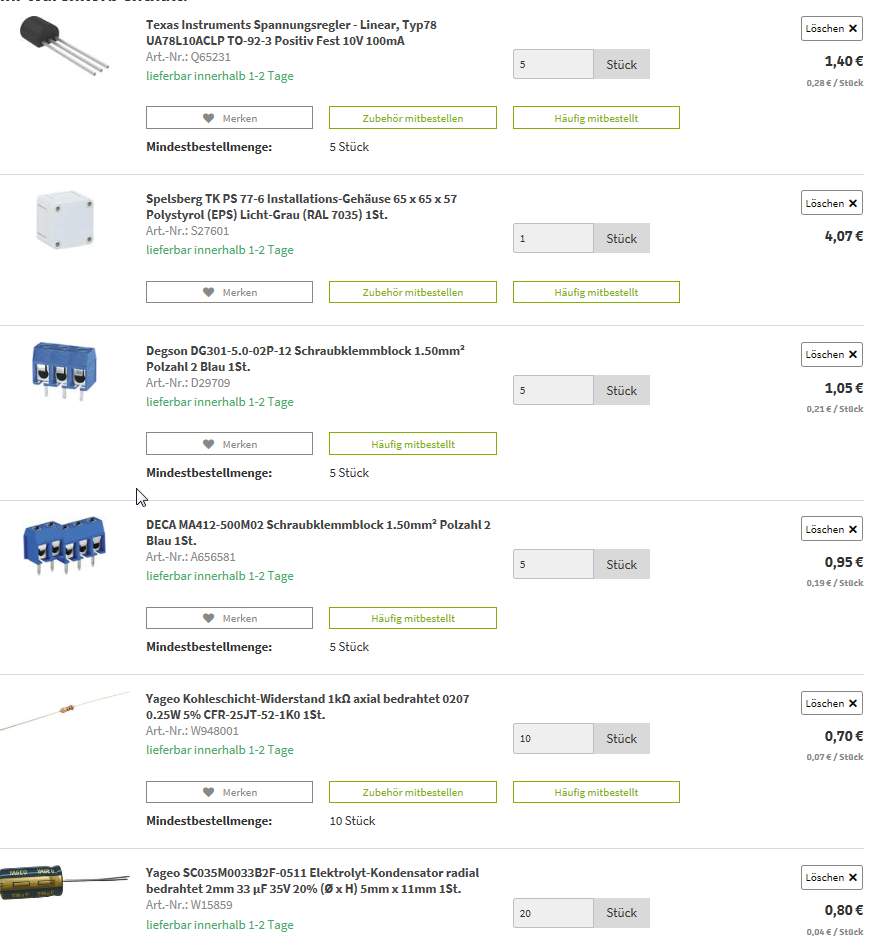The height and width of the screenshot is (945, 895).
Task: Click Merken heart for Yageo resistor
Action: [x=229, y=793]
